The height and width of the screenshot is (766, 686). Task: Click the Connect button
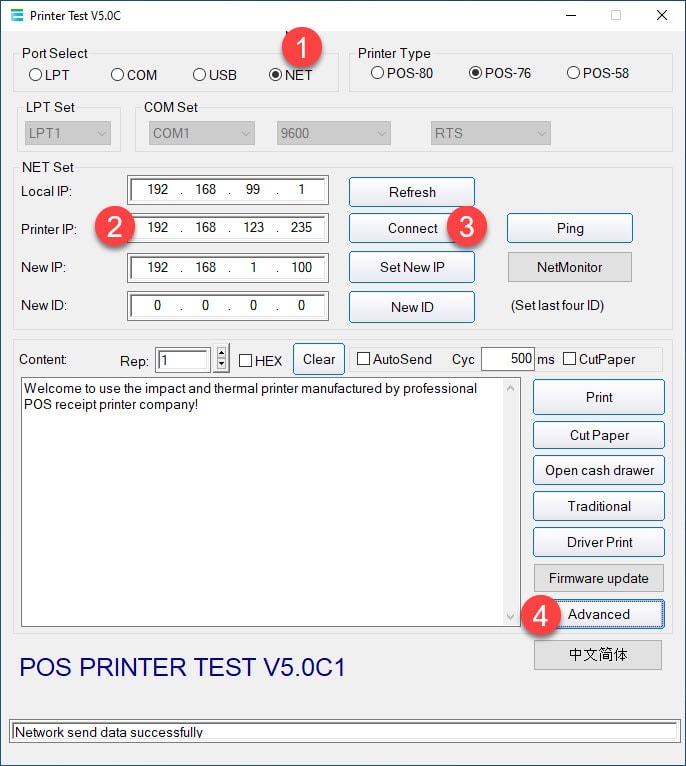[x=412, y=228]
